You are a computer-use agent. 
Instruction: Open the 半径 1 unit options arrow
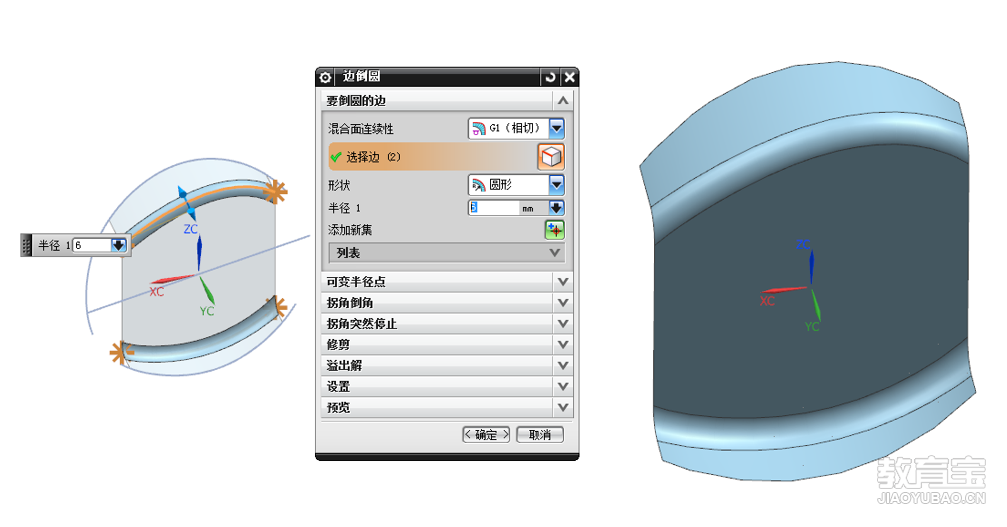pyautogui.click(x=556, y=208)
